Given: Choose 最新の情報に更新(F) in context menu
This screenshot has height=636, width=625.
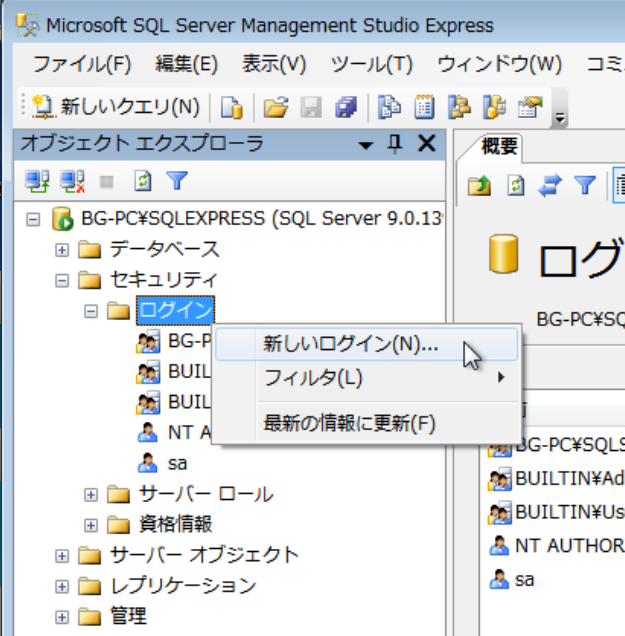Looking at the screenshot, I should click(367, 423).
